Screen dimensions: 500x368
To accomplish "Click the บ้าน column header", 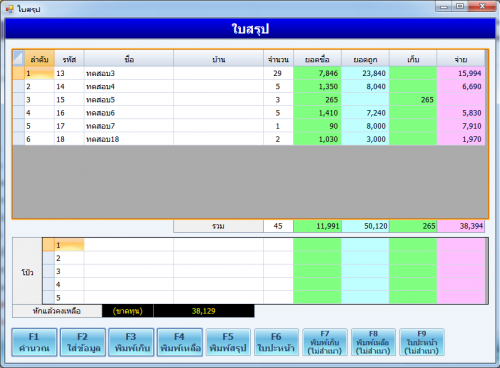I will tap(218, 59).
